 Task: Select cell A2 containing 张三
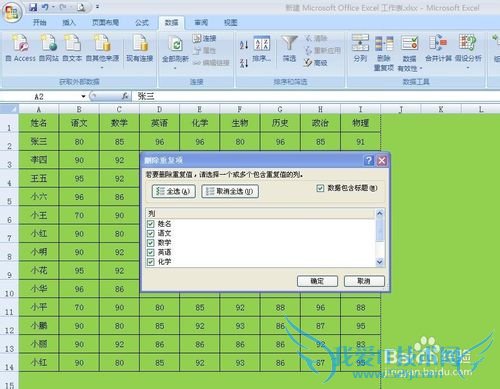click(x=39, y=142)
